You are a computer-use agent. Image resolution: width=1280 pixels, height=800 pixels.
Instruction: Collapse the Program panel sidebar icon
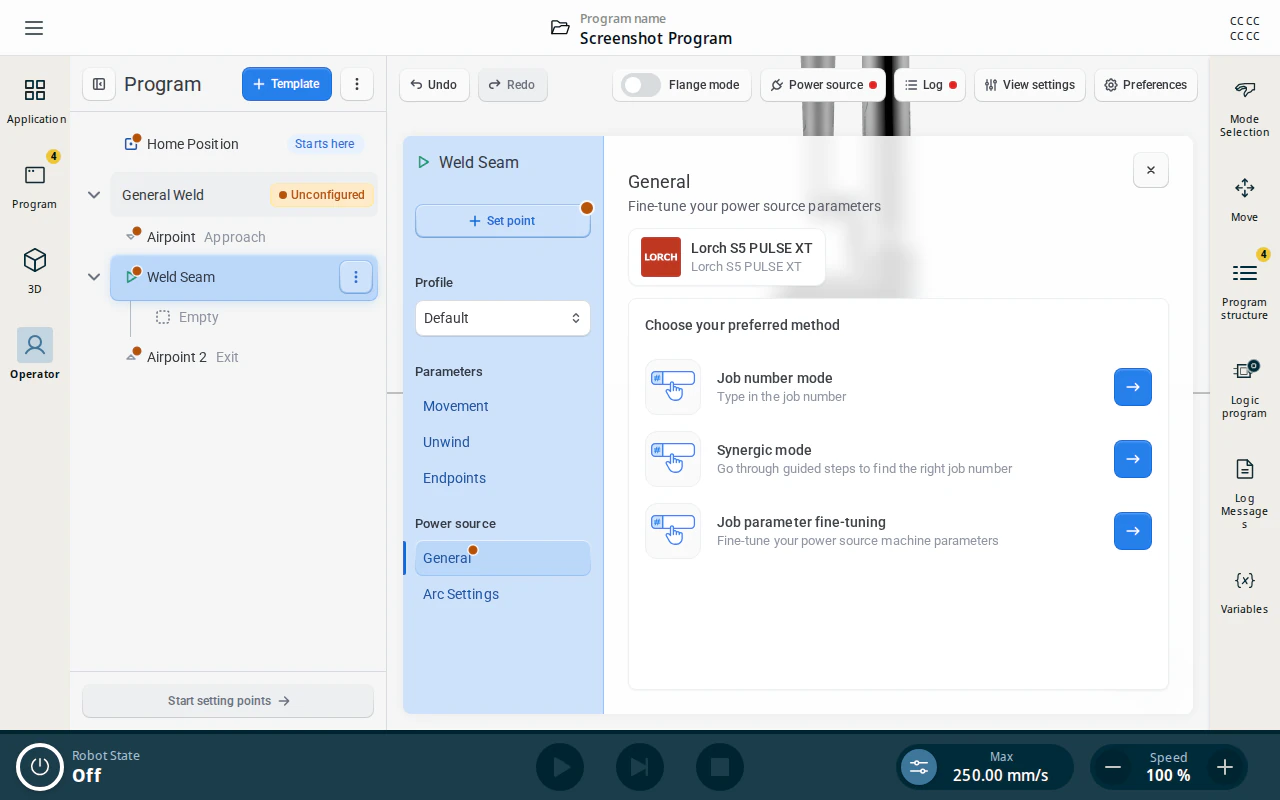coord(99,84)
